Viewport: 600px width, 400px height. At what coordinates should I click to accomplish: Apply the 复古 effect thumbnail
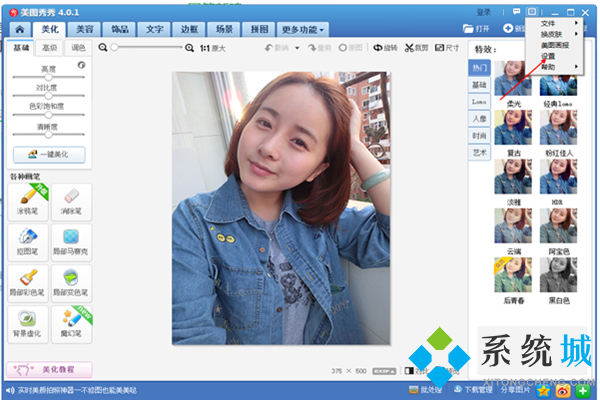point(513,127)
